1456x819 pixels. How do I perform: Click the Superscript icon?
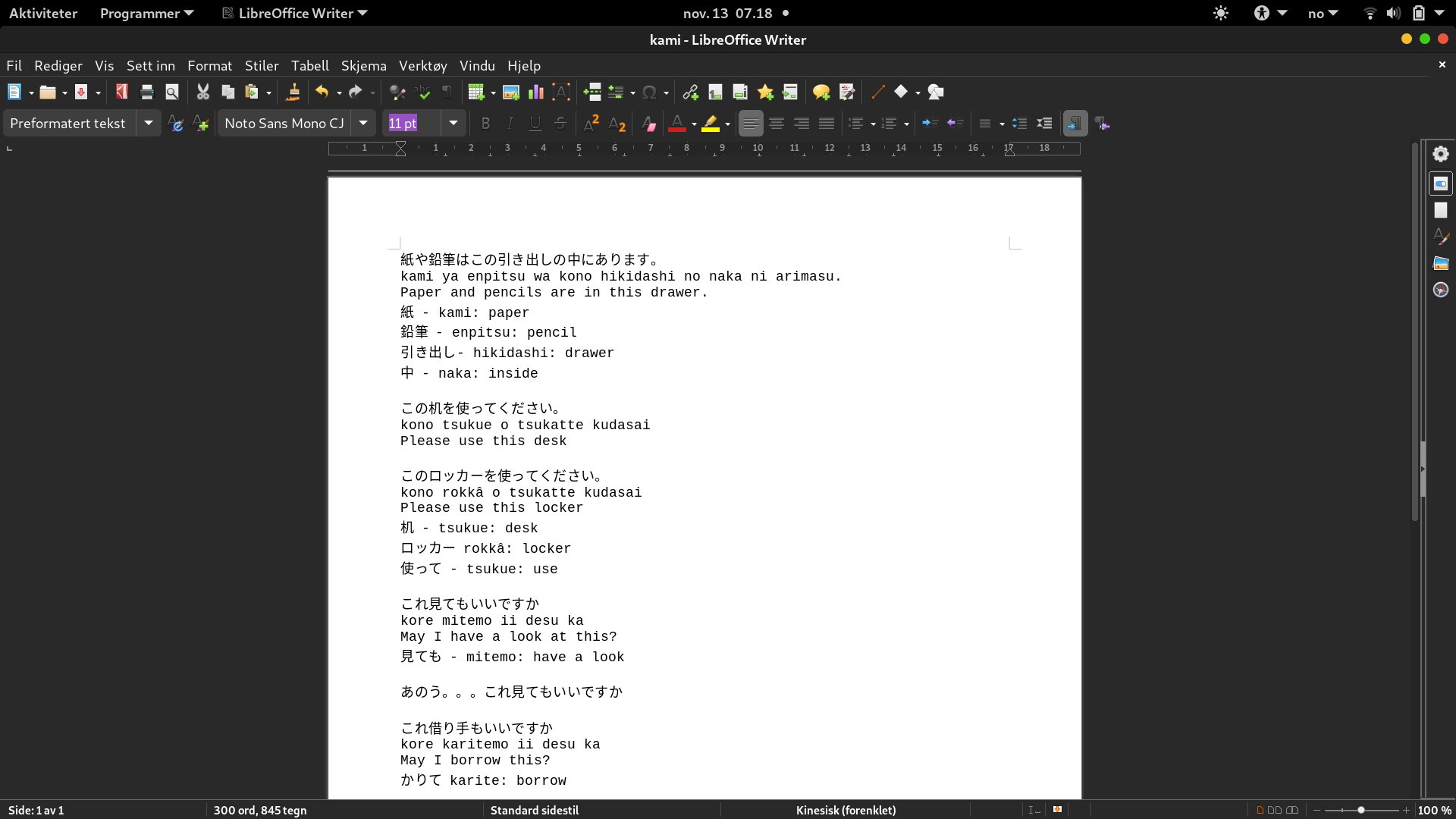coord(591,124)
